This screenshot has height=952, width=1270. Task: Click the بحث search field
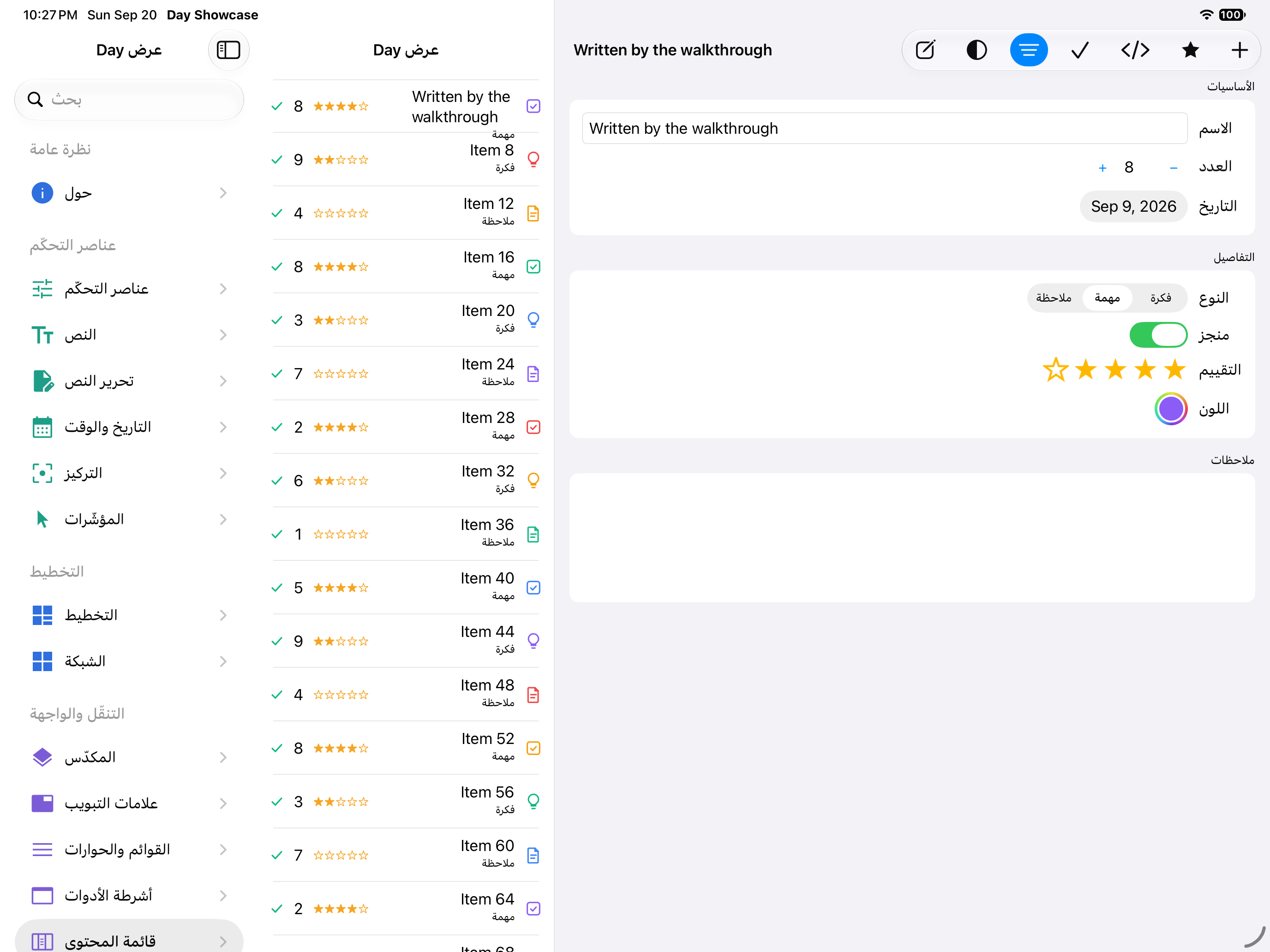(x=129, y=99)
